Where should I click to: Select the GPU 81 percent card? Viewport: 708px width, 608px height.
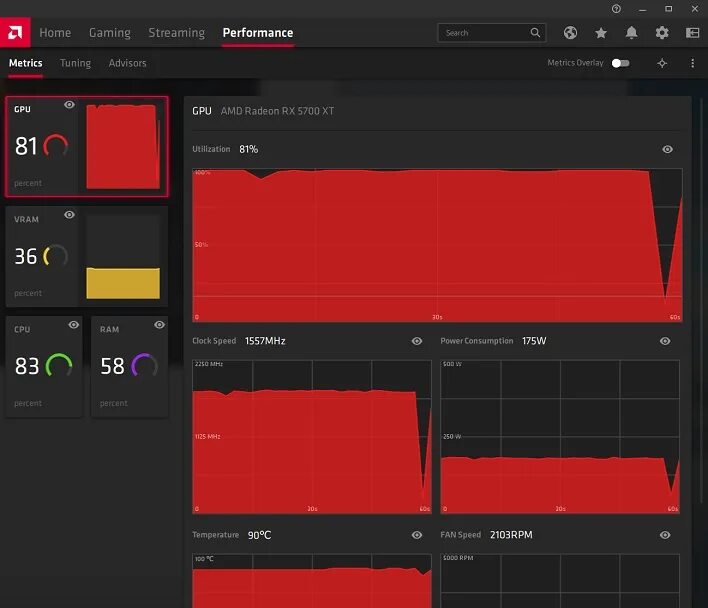pyautogui.click(x=87, y=147)
